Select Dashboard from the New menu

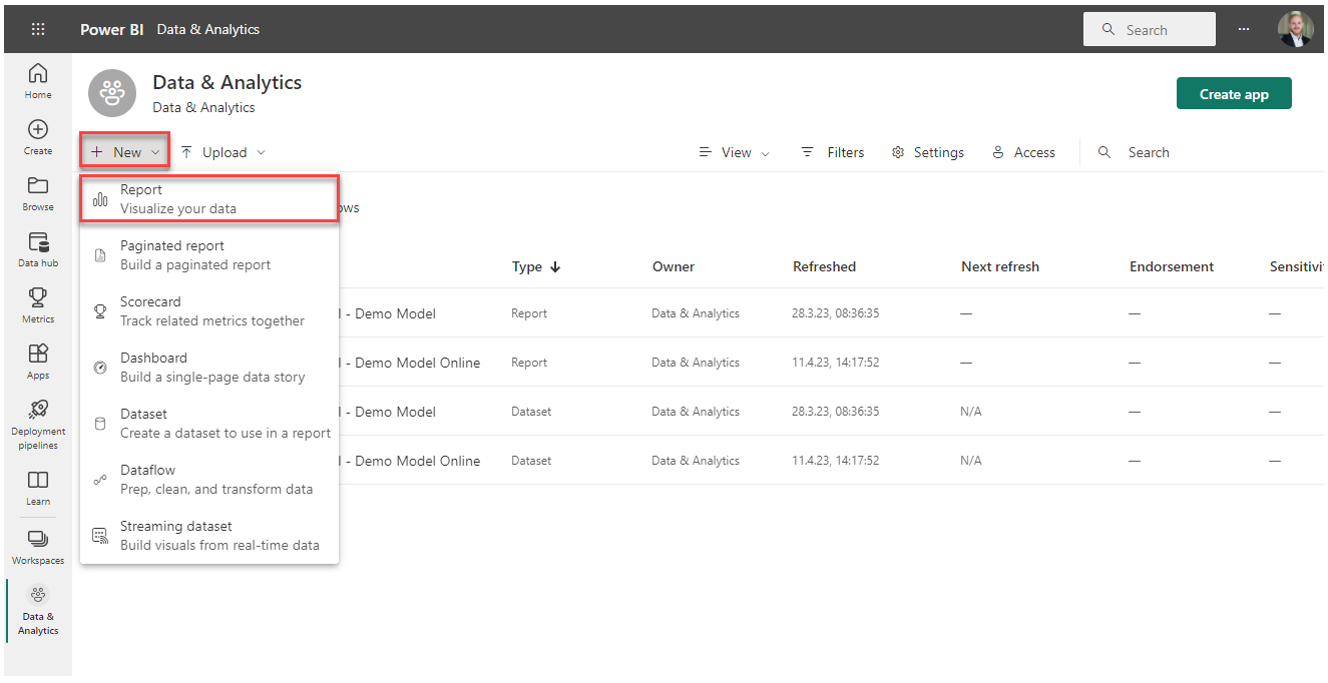pos(209,367)
